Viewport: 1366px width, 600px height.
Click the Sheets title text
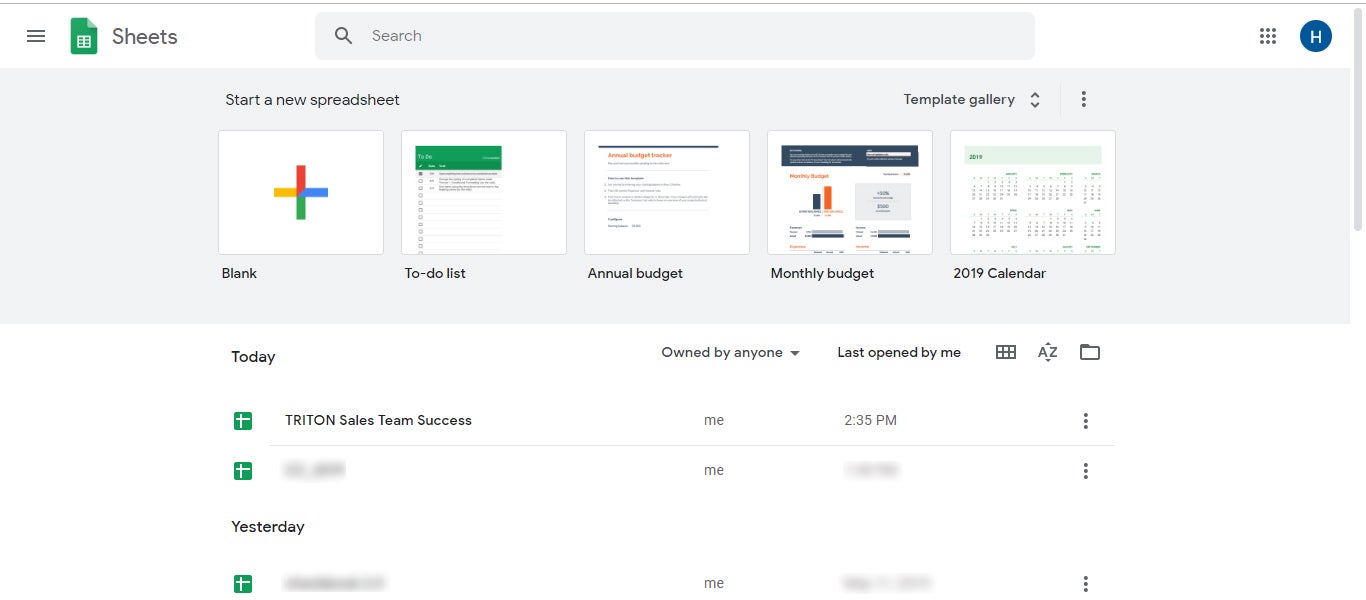coord(145,37)
